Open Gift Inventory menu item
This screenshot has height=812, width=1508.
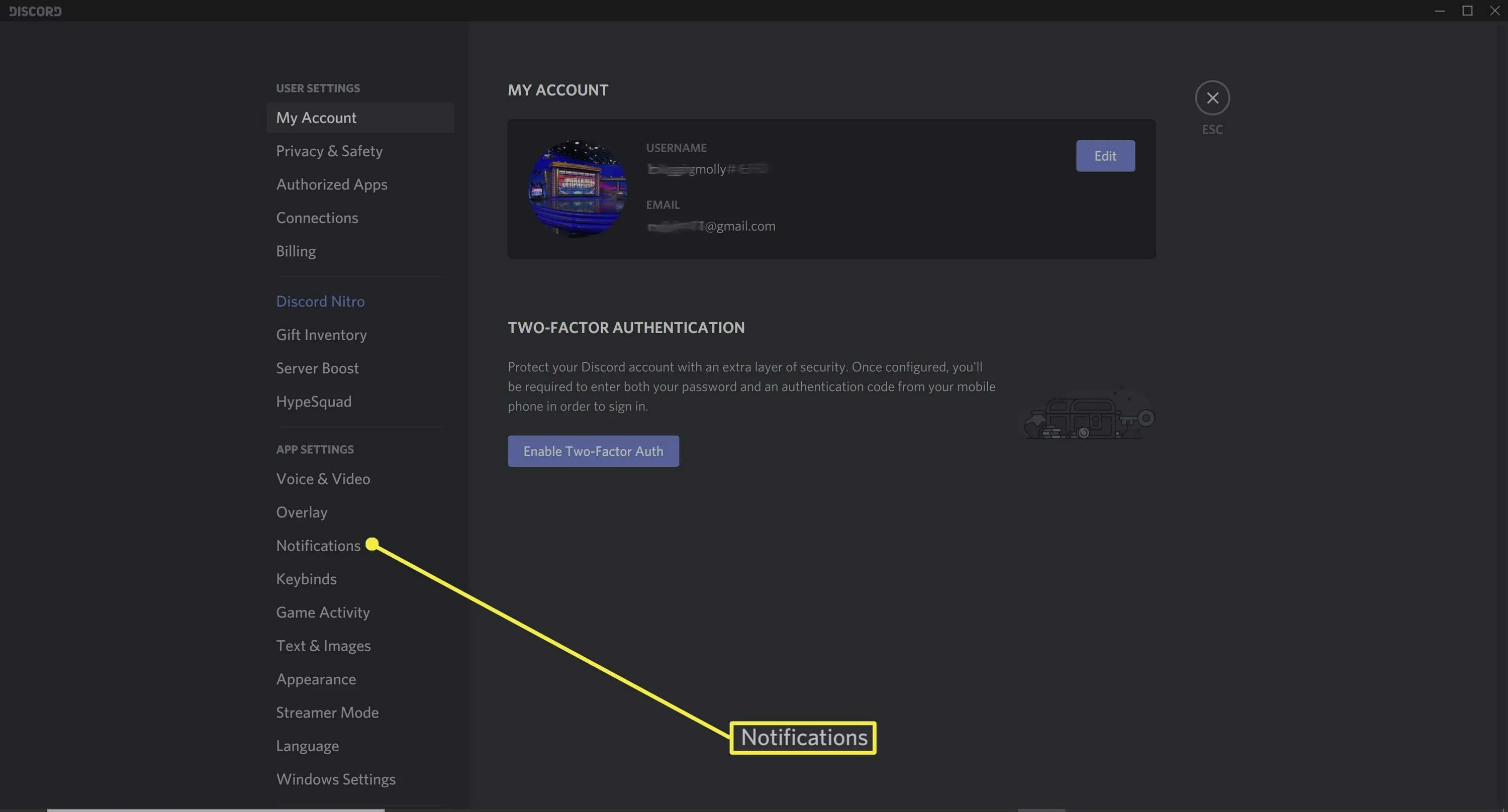point(321,335)
